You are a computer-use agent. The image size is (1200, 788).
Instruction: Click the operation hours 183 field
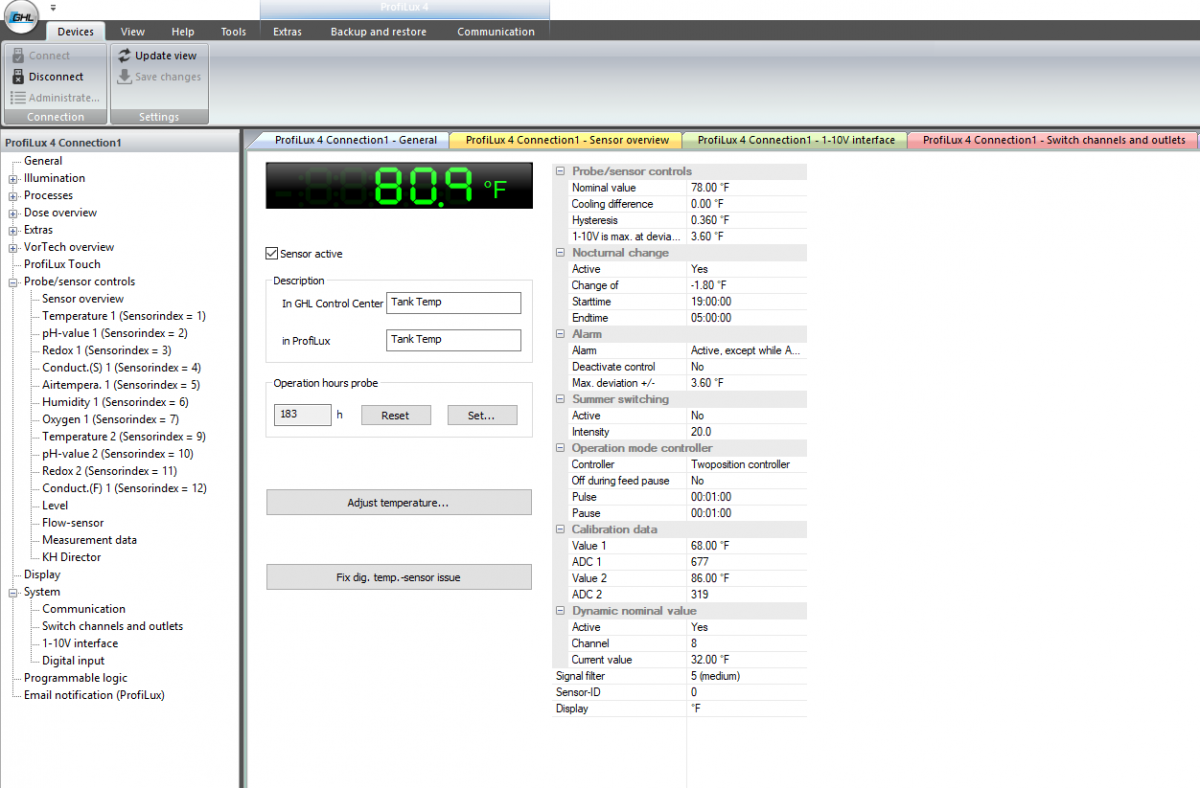click(x=302, y=415)
